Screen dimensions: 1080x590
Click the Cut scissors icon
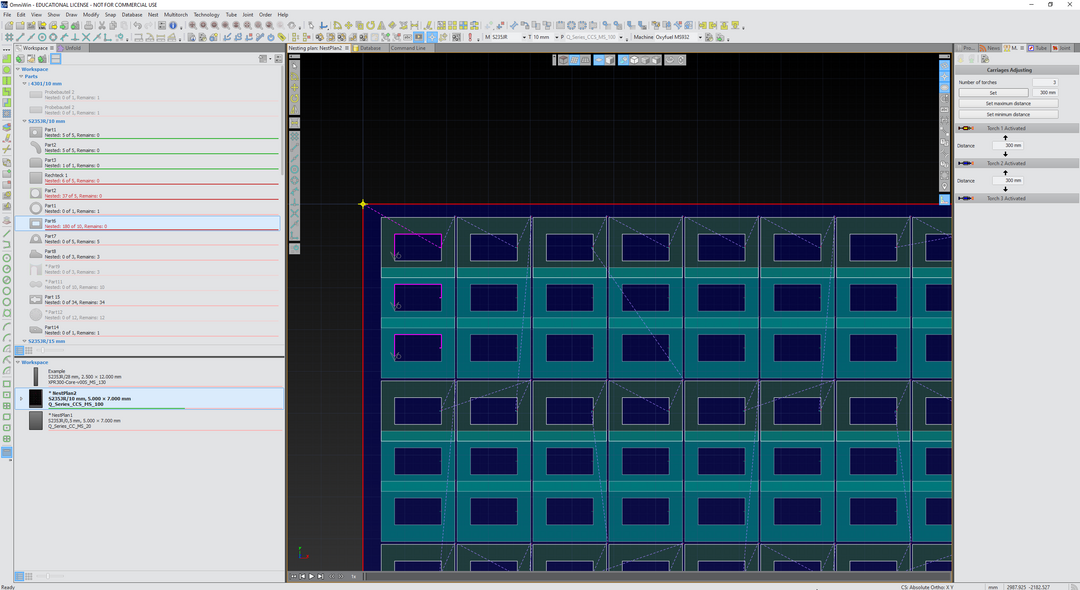(102, 25)
